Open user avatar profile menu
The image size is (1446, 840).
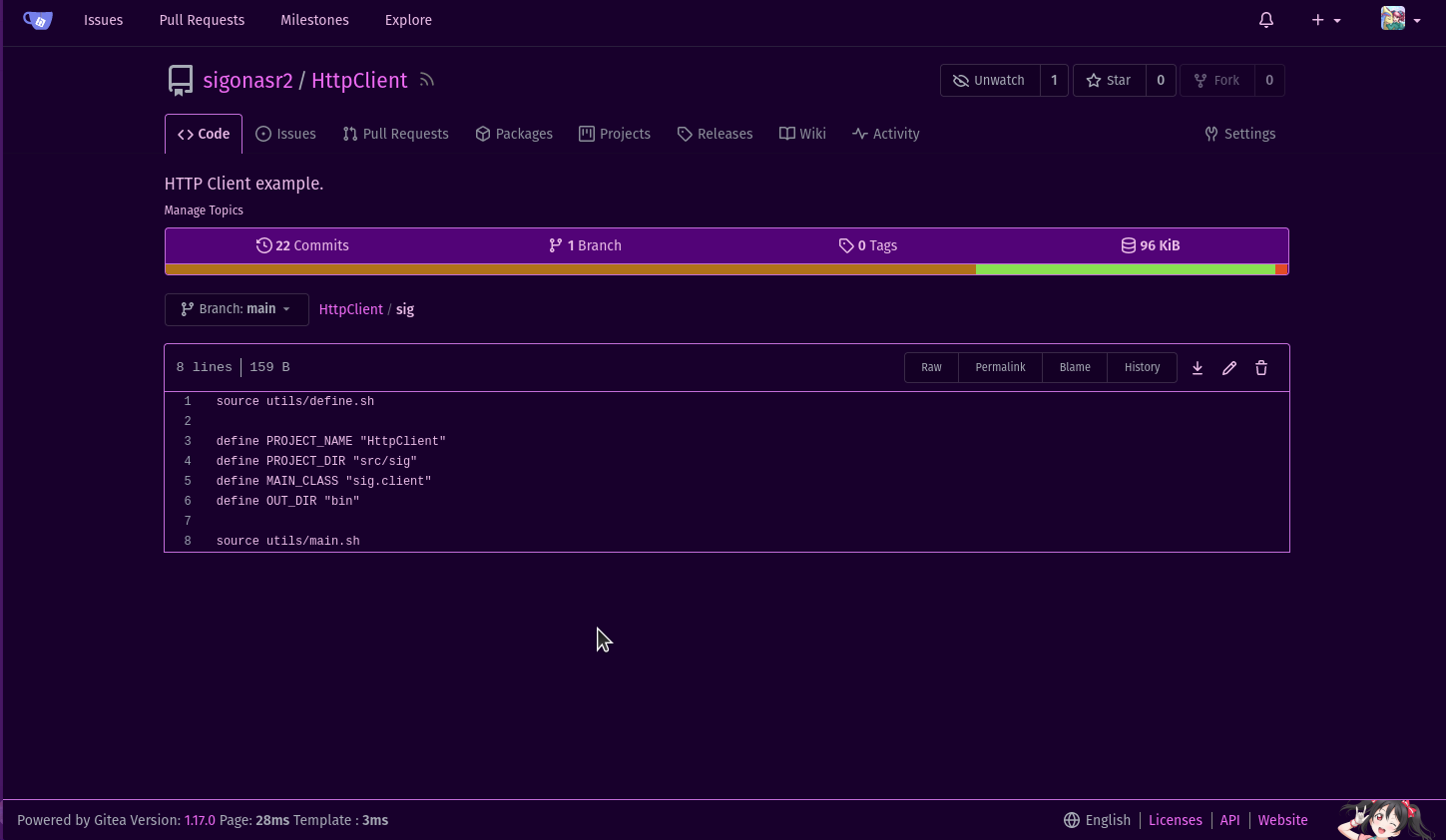pyautogui.click(x=1401, y=19)
